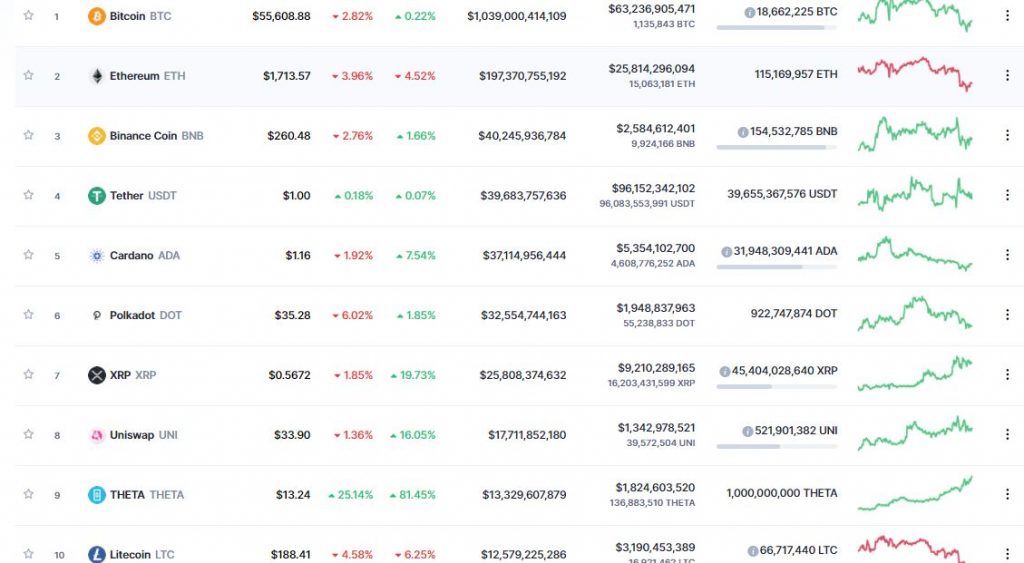Viewport: 1024px width, 563px height.
Task: Click the THETA logo icon
Action: [x=97, y=494]
